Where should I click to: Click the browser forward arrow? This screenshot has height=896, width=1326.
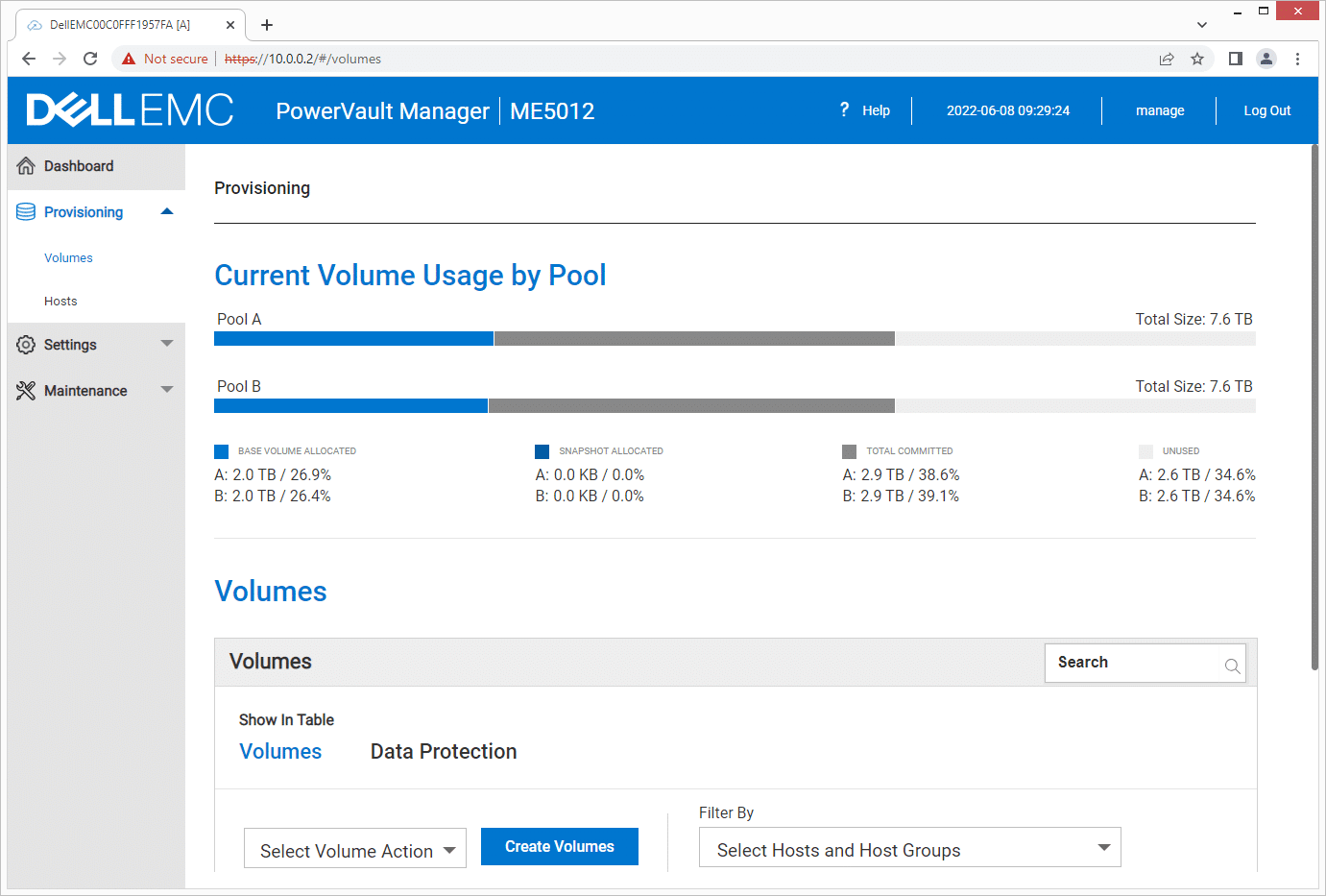(x=60, y=59)
